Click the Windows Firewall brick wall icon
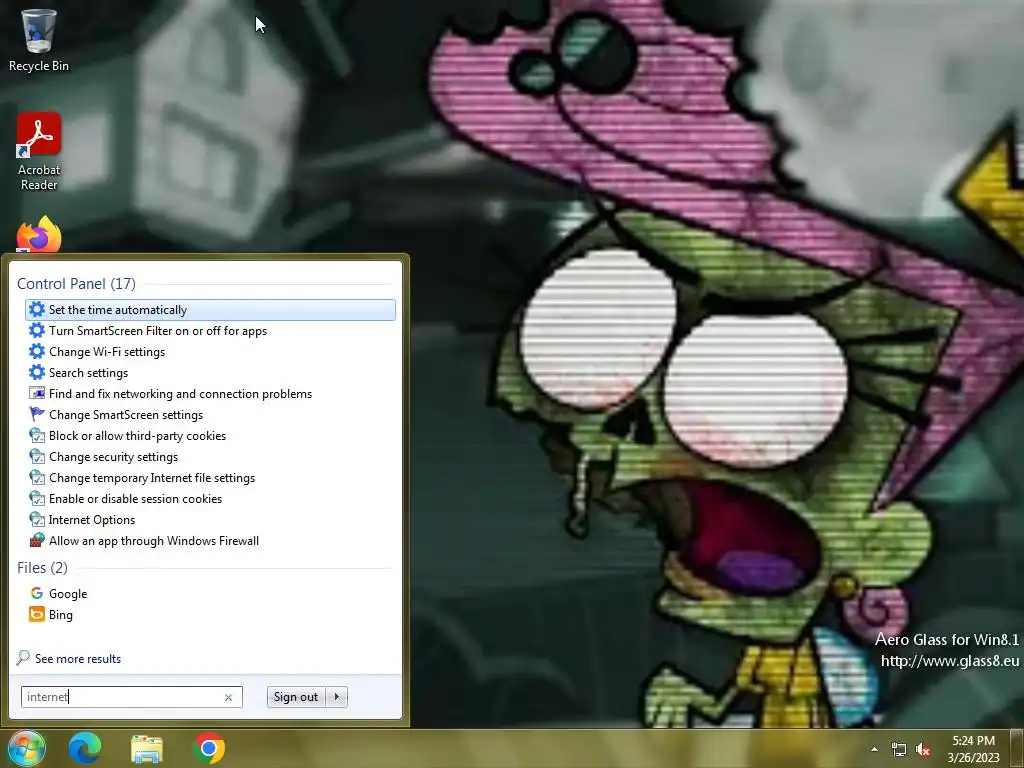The width and height of the screenshot is (1024, 768). click(x=37, y=541)
